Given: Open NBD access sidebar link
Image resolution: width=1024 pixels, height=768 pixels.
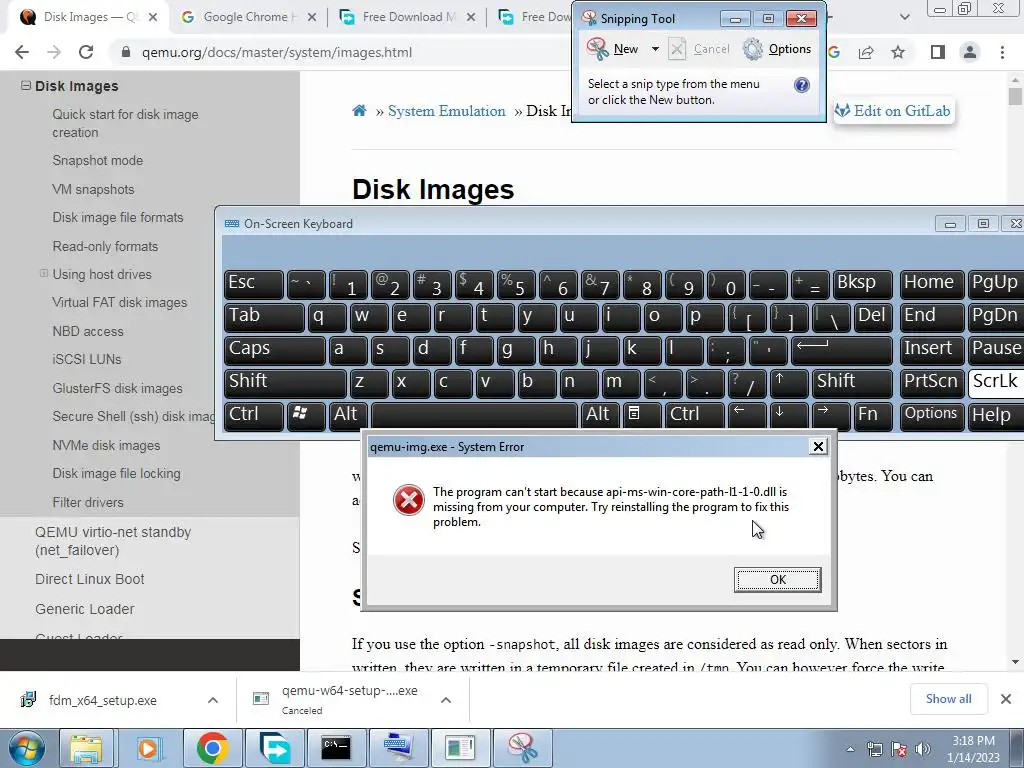Looking at the screenshot, I should [x=88, y=331].
